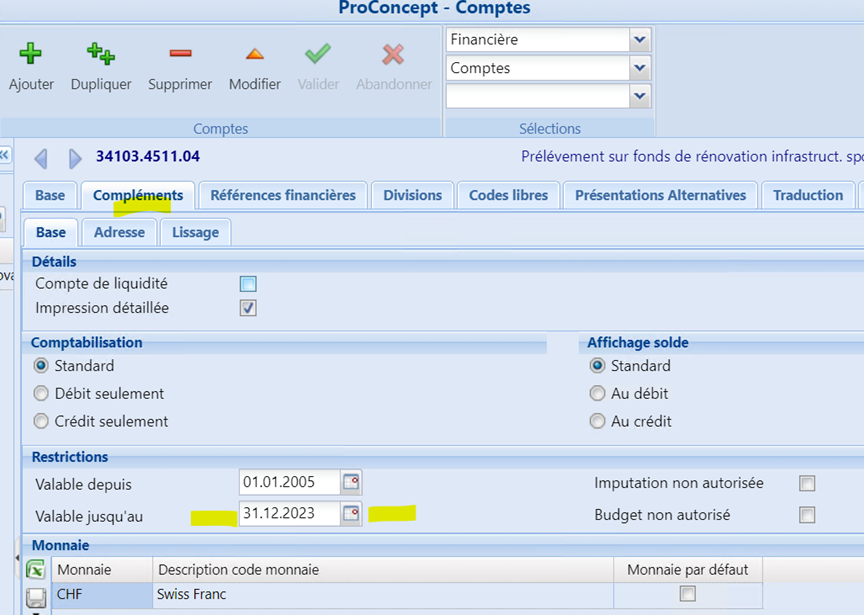Tick Monnaie par défaut for CHF
This screenshot has width=864, height=615.
(x=688, y=594)
